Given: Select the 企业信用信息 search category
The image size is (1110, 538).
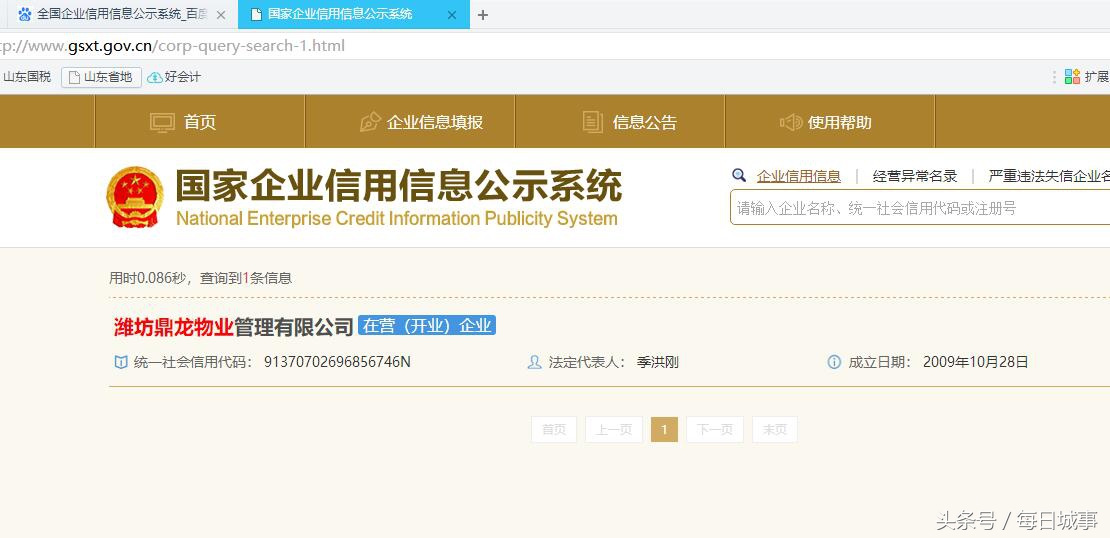Looking at the screenshot, I should (799, 176).
